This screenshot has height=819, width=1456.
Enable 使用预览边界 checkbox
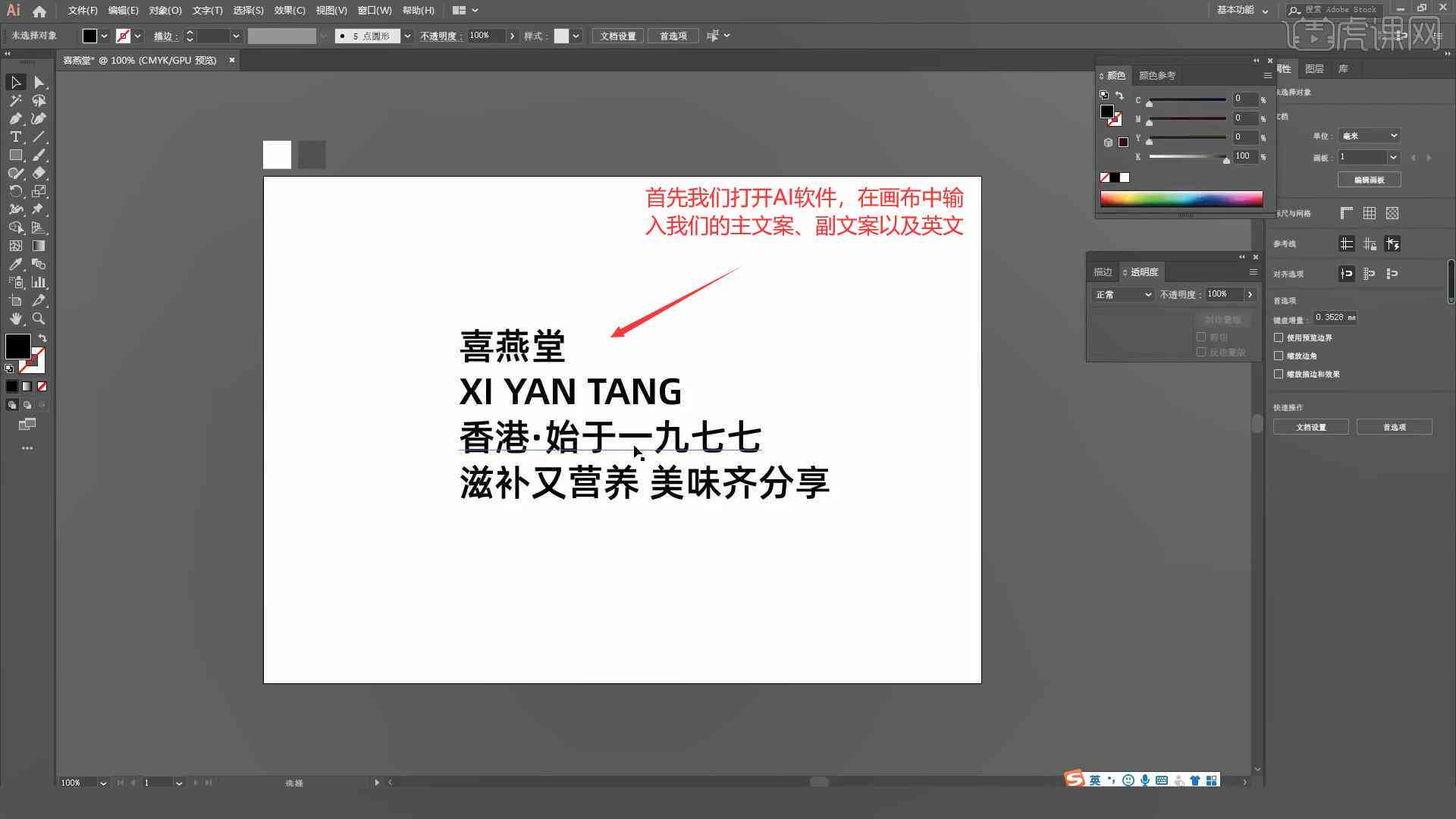1279,337
